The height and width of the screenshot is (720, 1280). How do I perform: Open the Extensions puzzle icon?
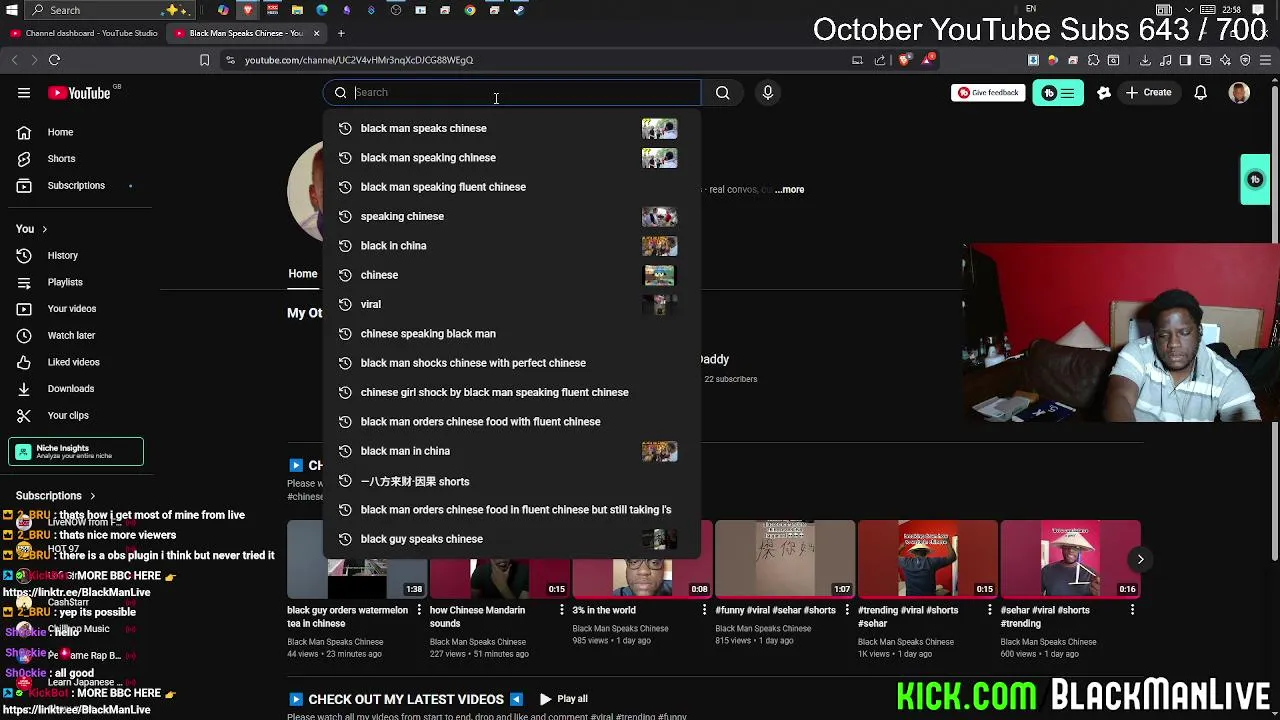coord(1093,60)
